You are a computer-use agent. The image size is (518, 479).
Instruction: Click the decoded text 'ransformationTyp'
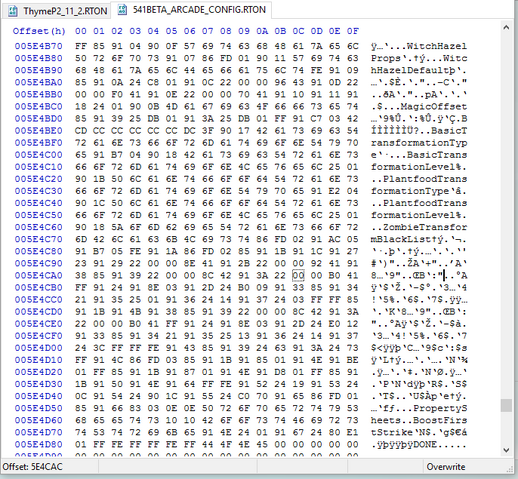[419, 143]
